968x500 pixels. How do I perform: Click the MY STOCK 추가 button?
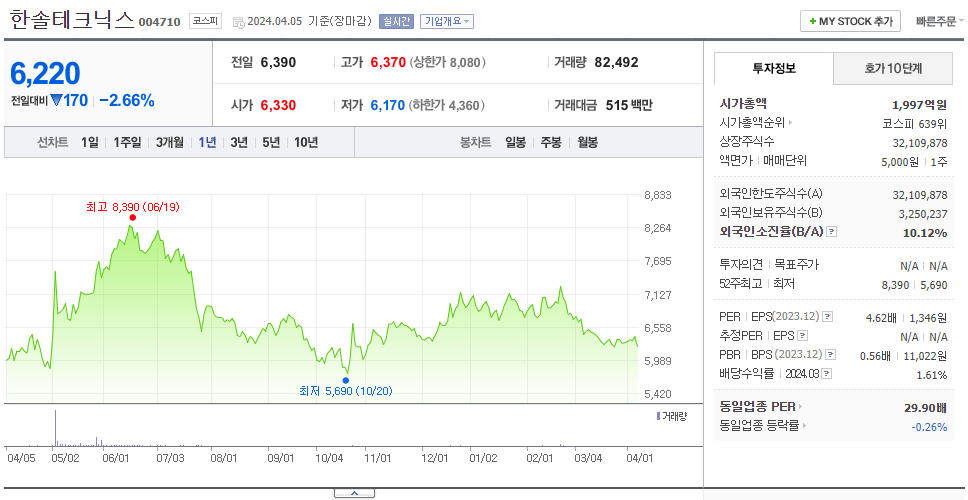[x=851, y=21]
